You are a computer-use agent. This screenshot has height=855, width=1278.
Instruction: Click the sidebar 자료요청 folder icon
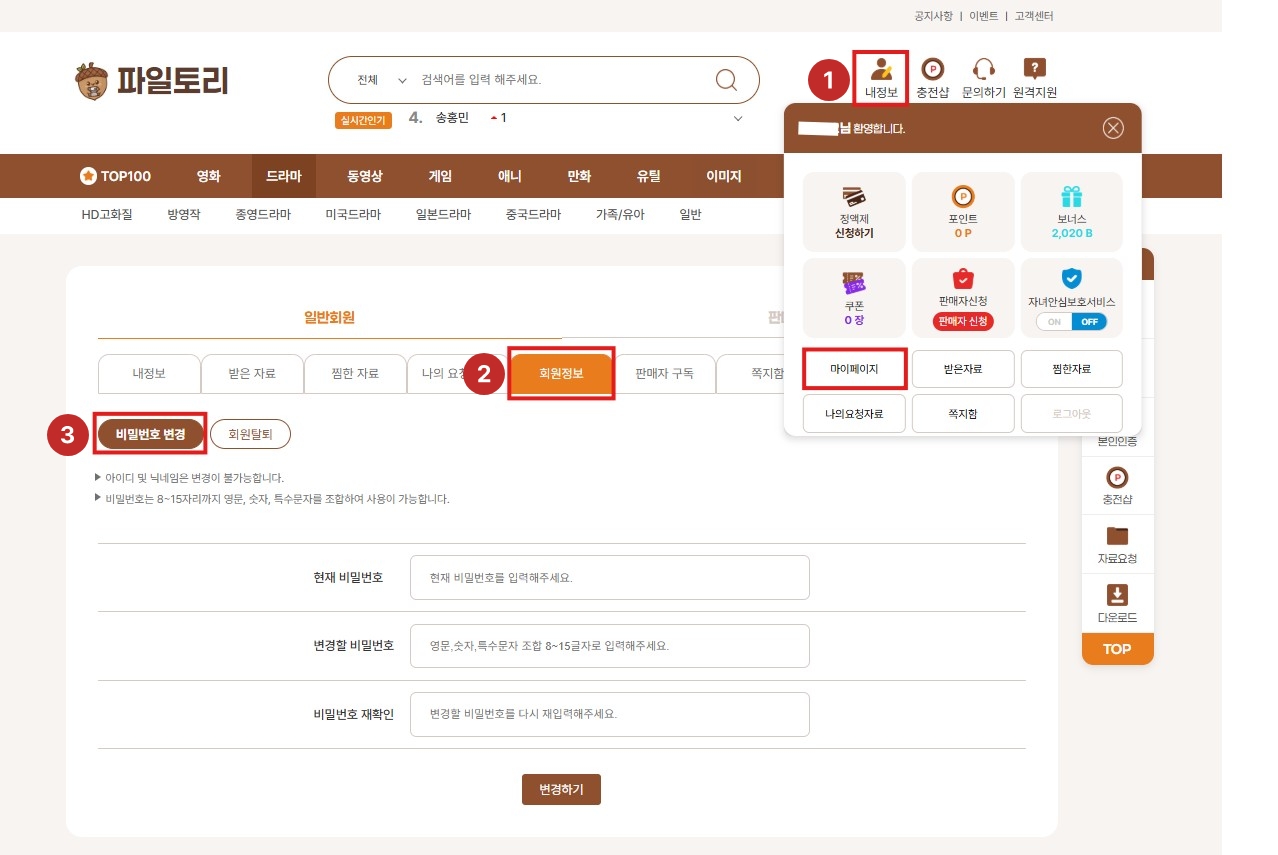pos(1117,536)
